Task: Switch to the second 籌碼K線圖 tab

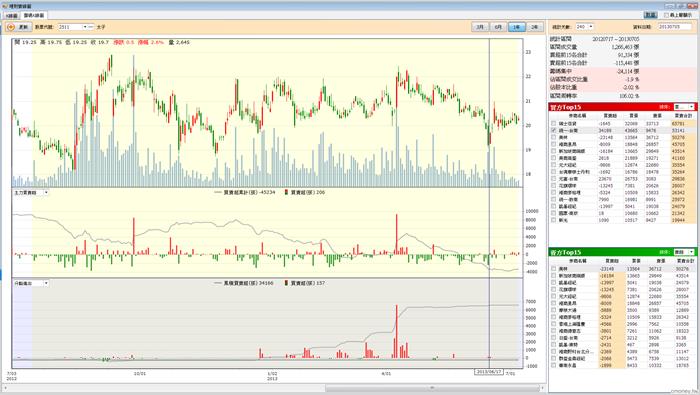Action: (34, 16)
